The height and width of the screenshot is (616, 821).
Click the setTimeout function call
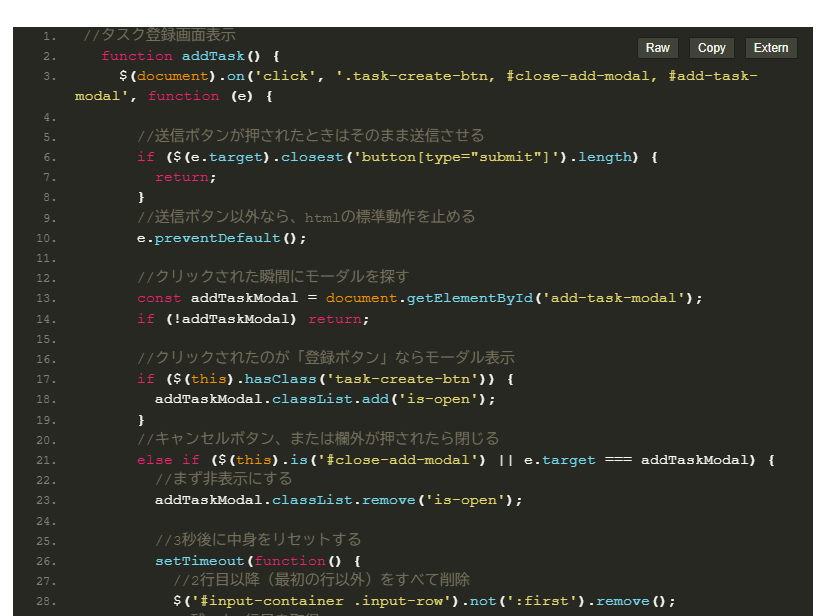(x=200, y=561)
